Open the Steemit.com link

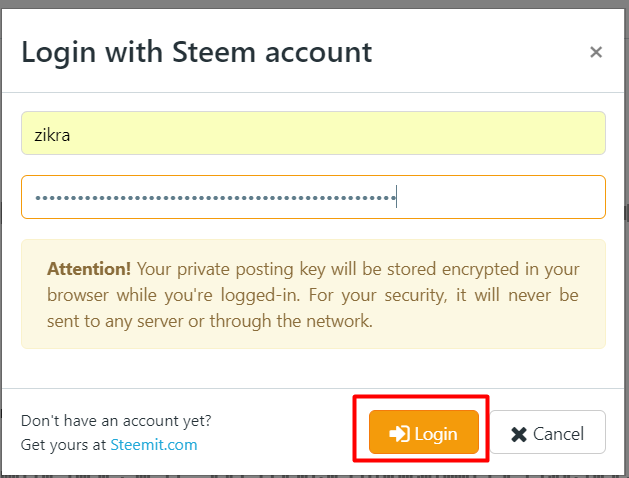point(154,445)
